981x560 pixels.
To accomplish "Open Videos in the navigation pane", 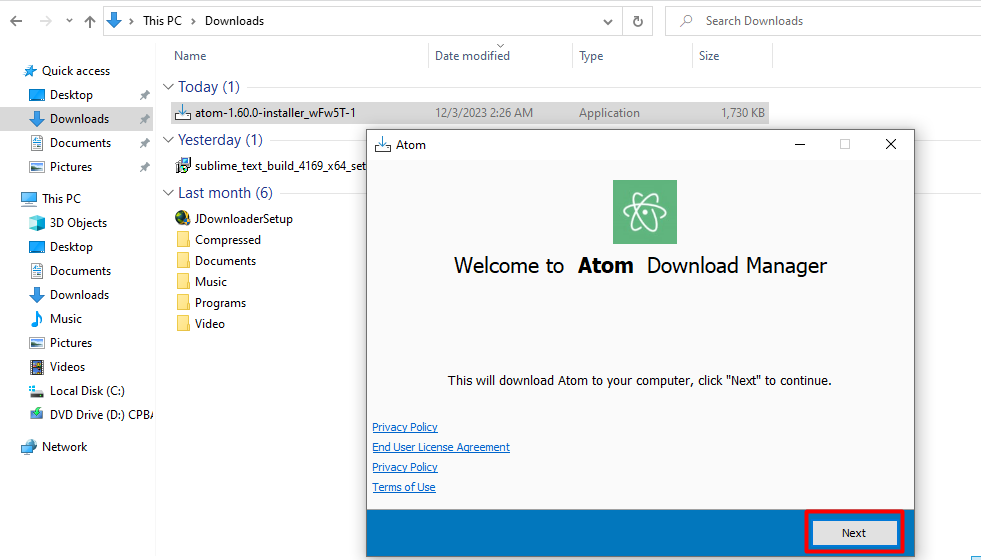I will coord(67,367).
